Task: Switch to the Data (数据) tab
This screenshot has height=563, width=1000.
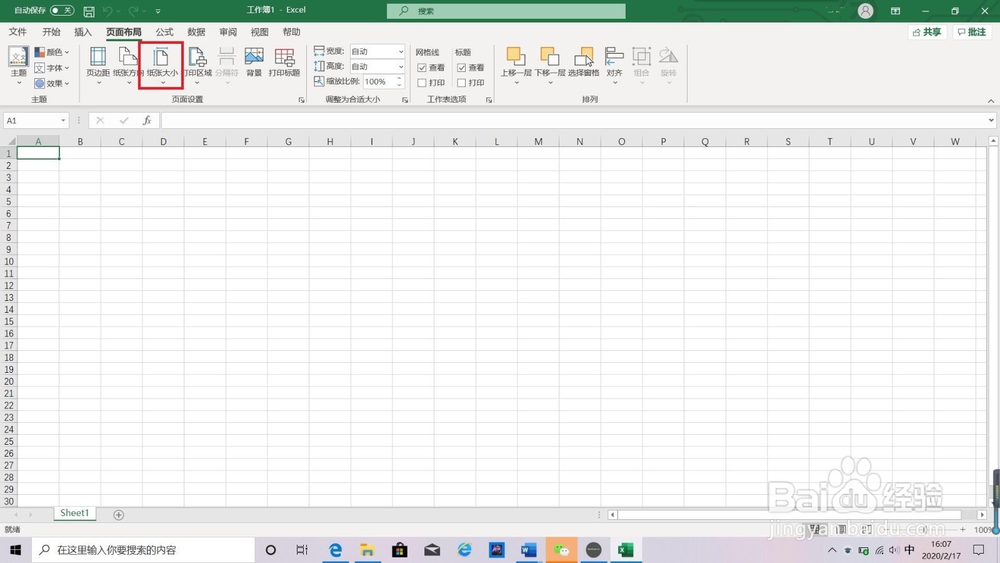Action: 196,32
